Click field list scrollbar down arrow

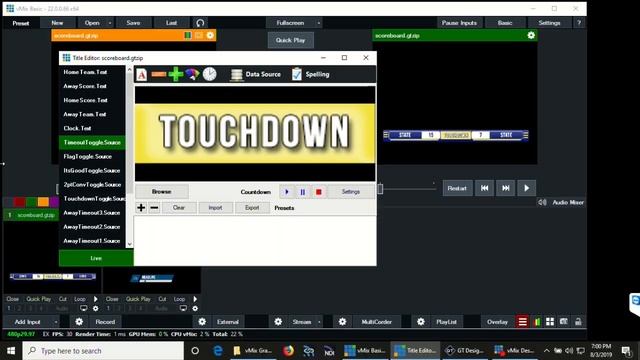[x=130, y=244]
